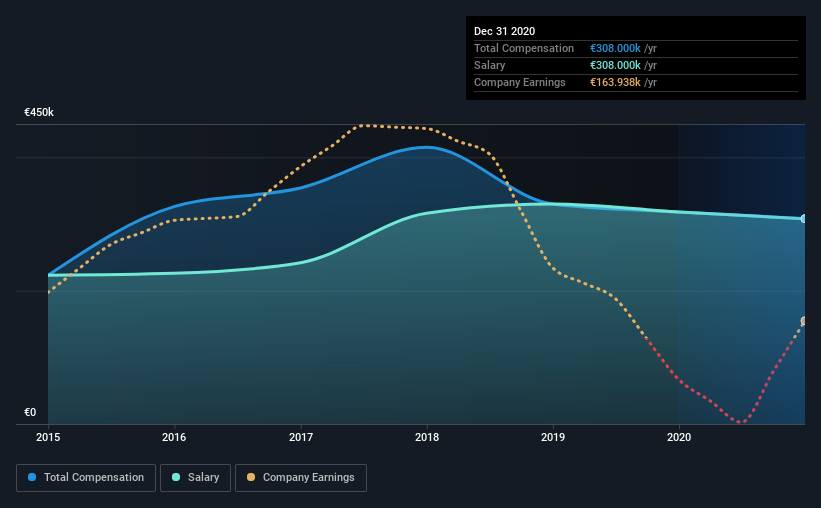Click the €450k y-axis label
This screenshot has width=821, height=508.
(x=39, y=112)
